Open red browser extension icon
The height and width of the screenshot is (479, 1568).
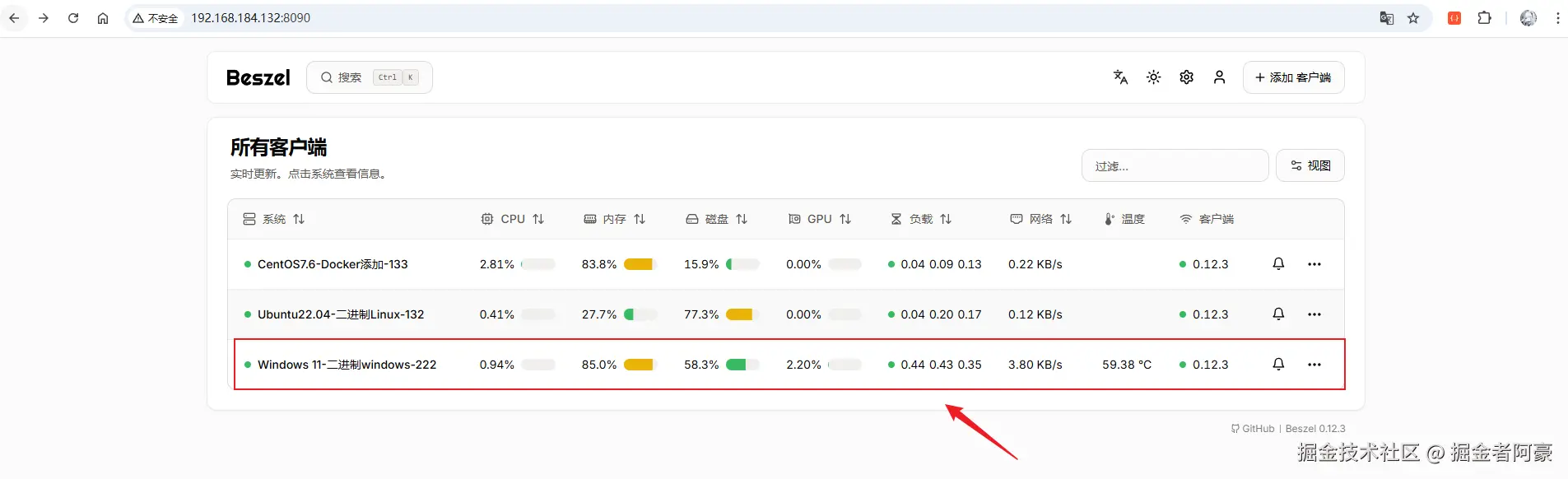pyautogui.click(x=1454, y=18)
